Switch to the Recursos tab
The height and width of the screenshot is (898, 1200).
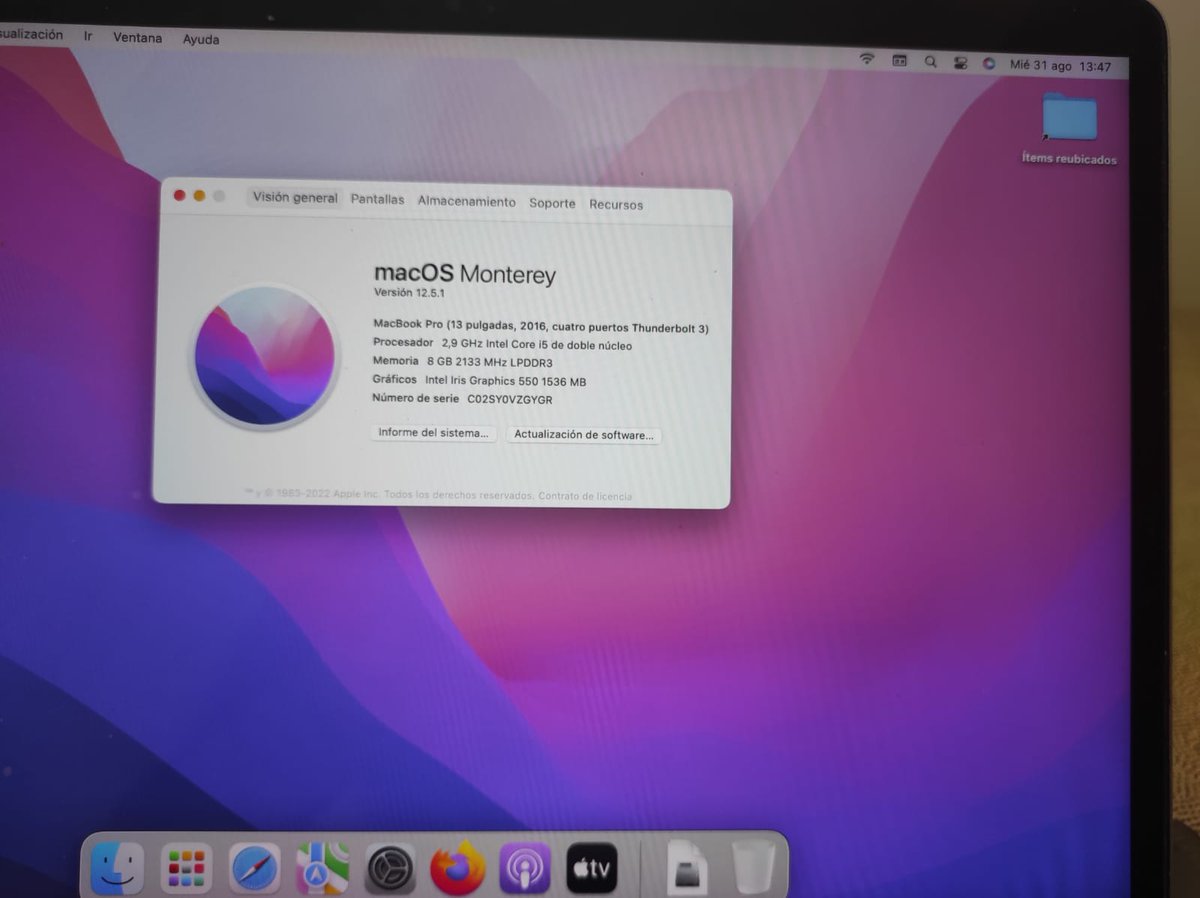click(x=616, y=205)
